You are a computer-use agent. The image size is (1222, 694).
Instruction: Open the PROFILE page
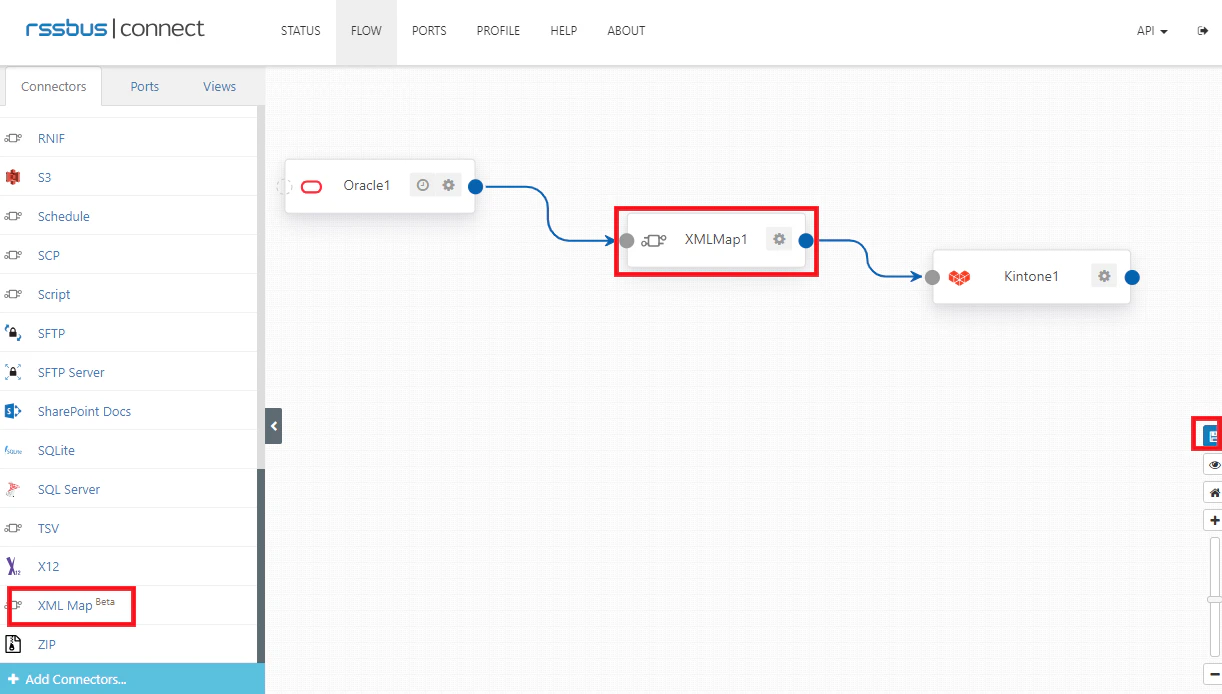(x=498, y=31)
